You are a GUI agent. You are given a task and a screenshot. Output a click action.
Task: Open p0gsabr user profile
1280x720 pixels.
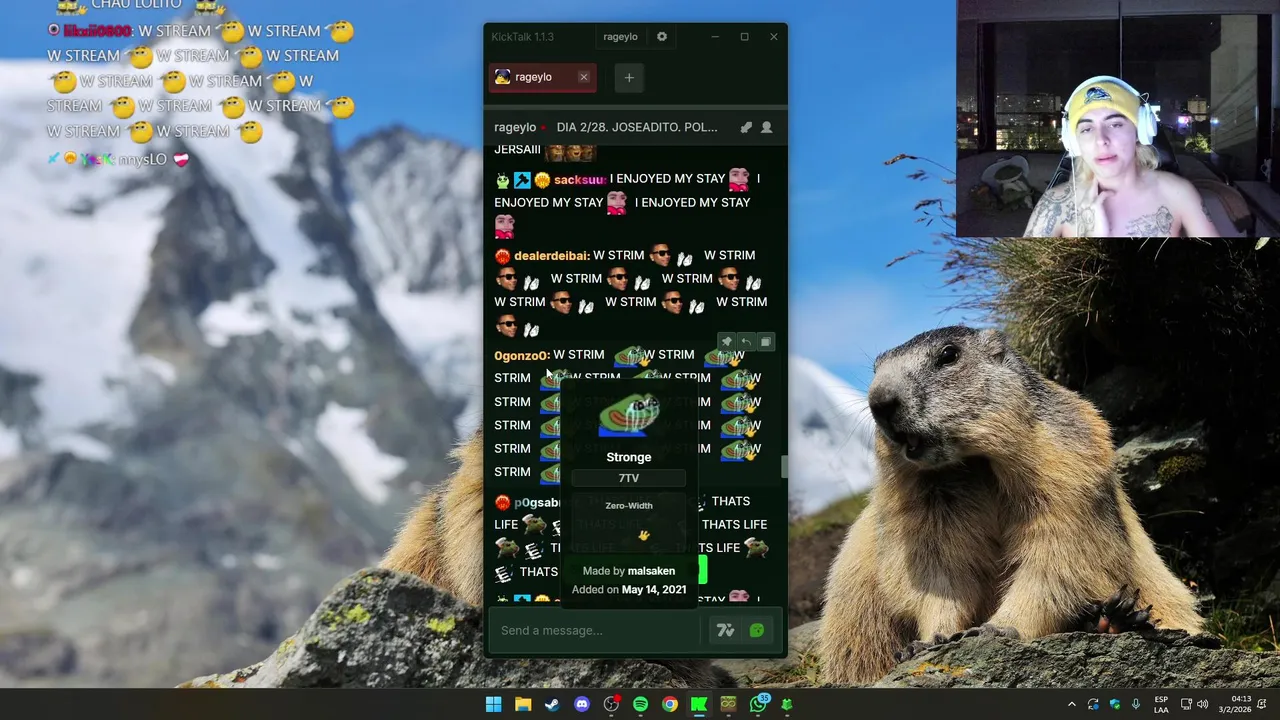[538, 502]
